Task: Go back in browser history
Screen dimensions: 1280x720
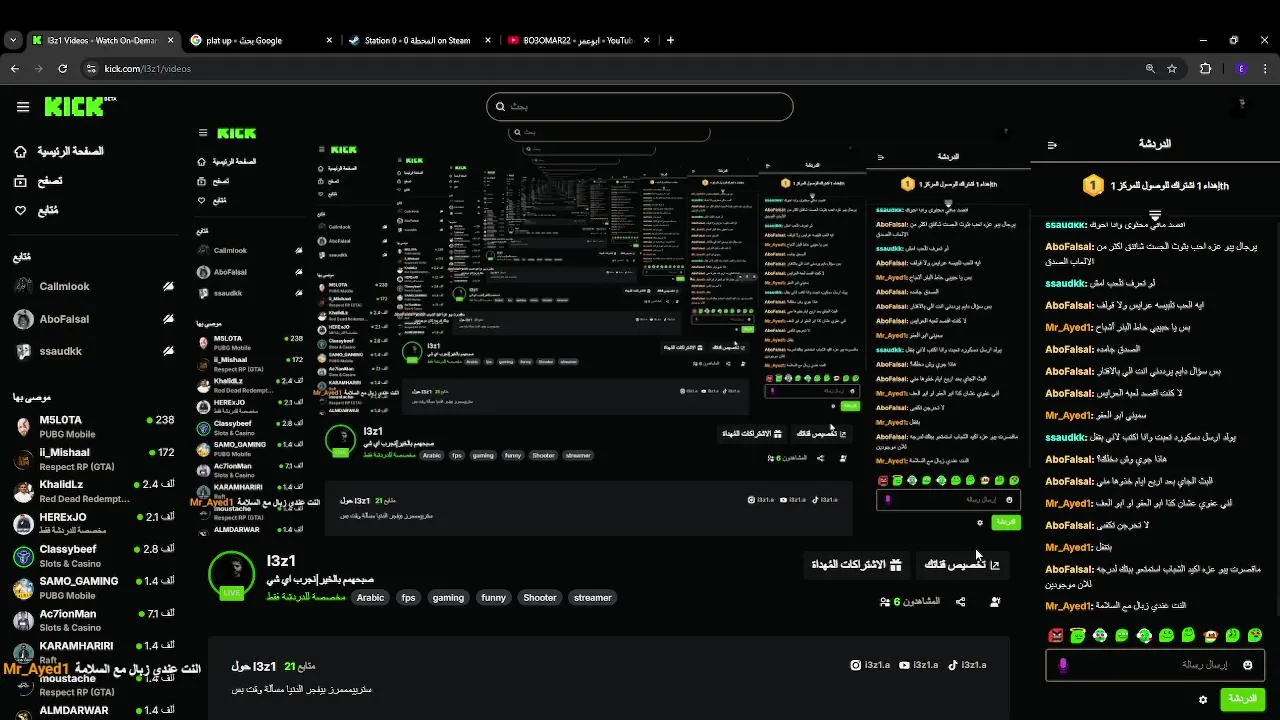Action: click(x=14, y=68)
